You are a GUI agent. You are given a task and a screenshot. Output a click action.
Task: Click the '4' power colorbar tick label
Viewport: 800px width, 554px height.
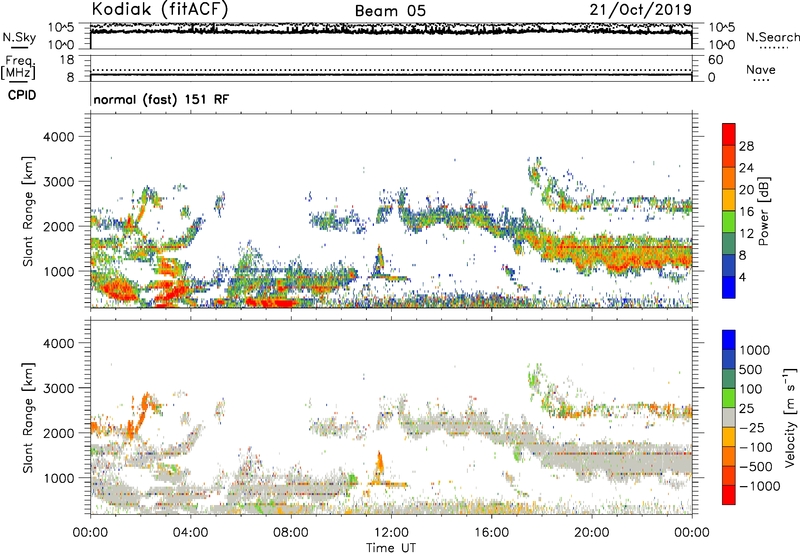click(742, 277)
